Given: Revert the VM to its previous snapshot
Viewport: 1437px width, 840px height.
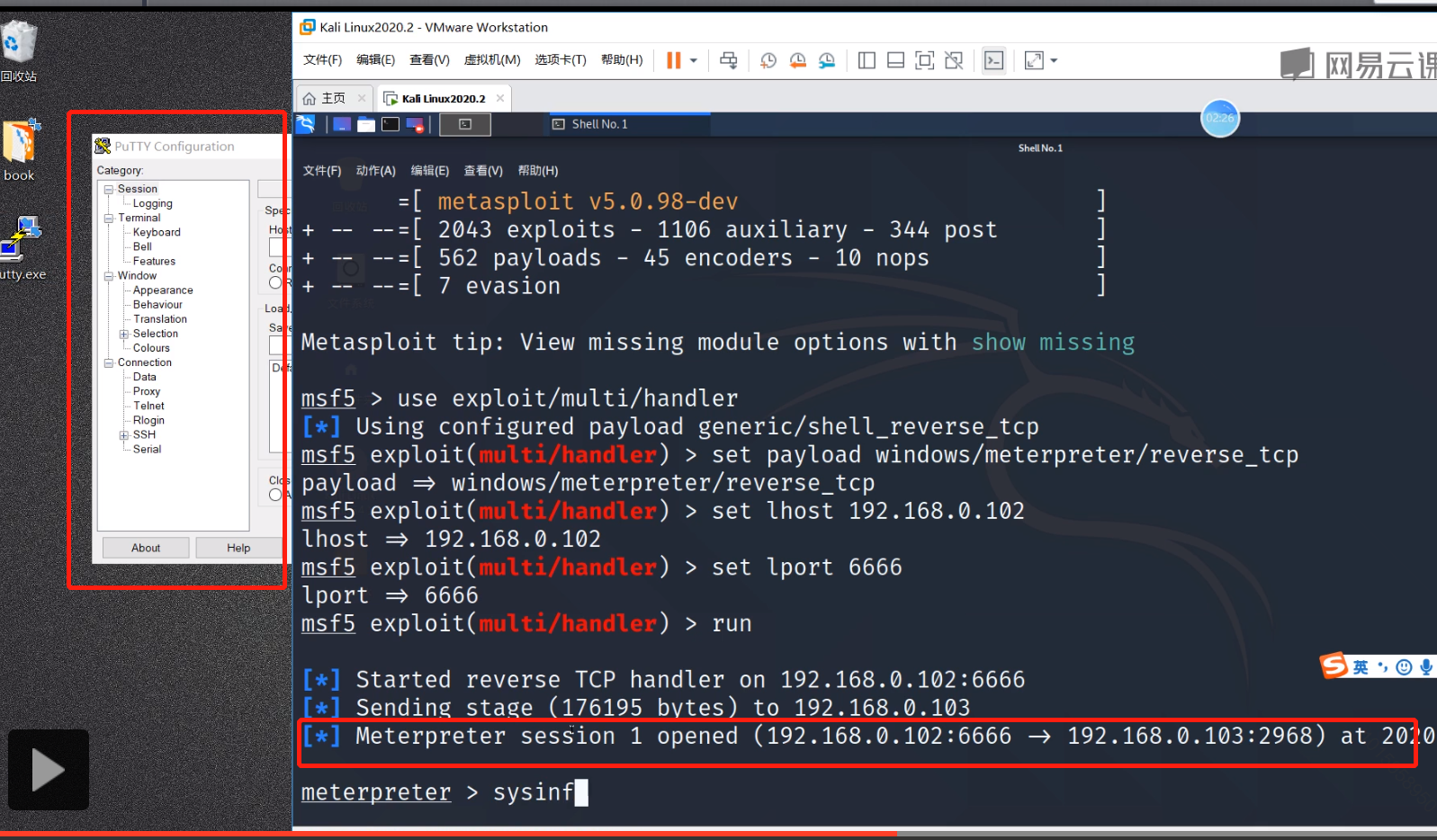Looking at the screenshot, I should click(x=797, y=60).
